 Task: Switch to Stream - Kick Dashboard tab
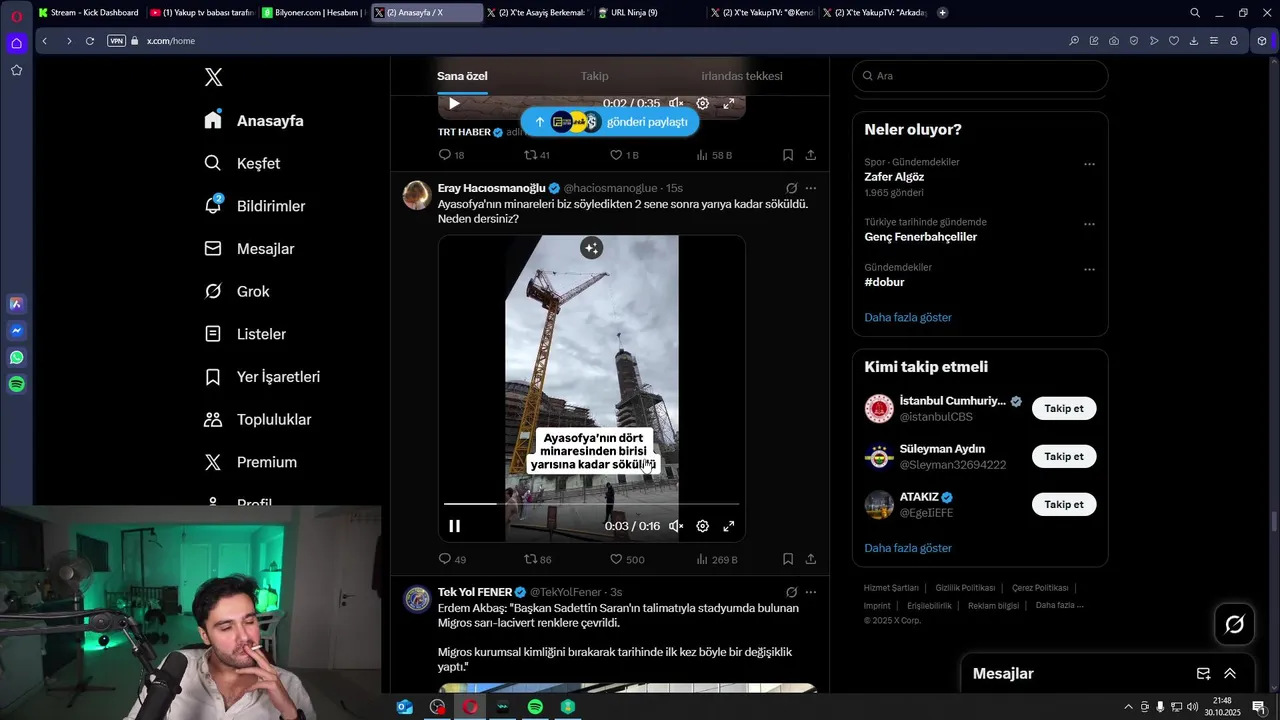88,13
